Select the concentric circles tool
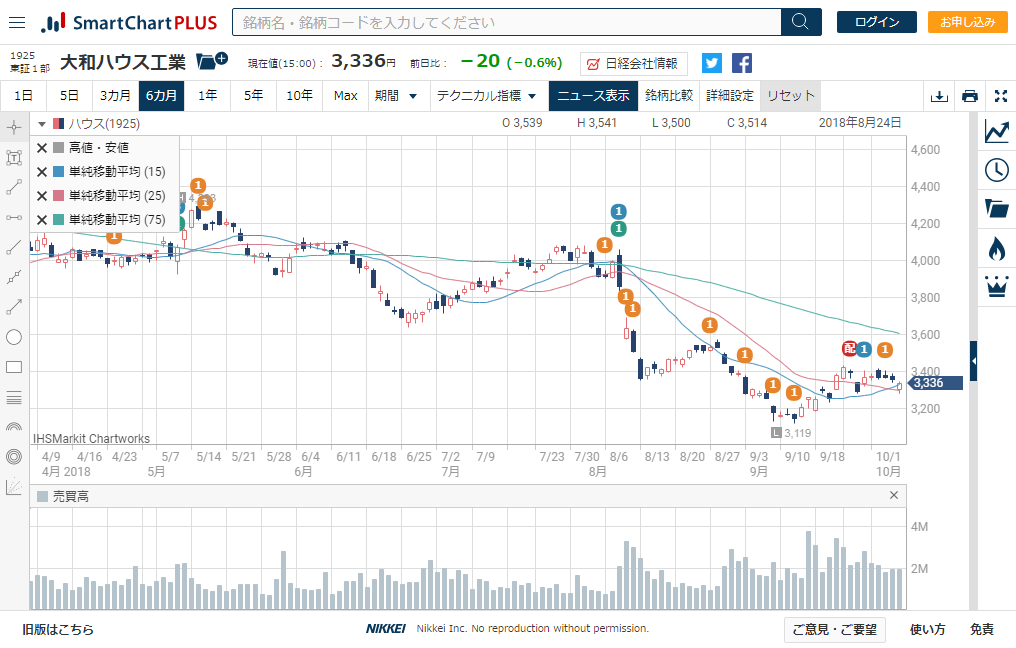The image size is (1016, 648). pos(14,457)
